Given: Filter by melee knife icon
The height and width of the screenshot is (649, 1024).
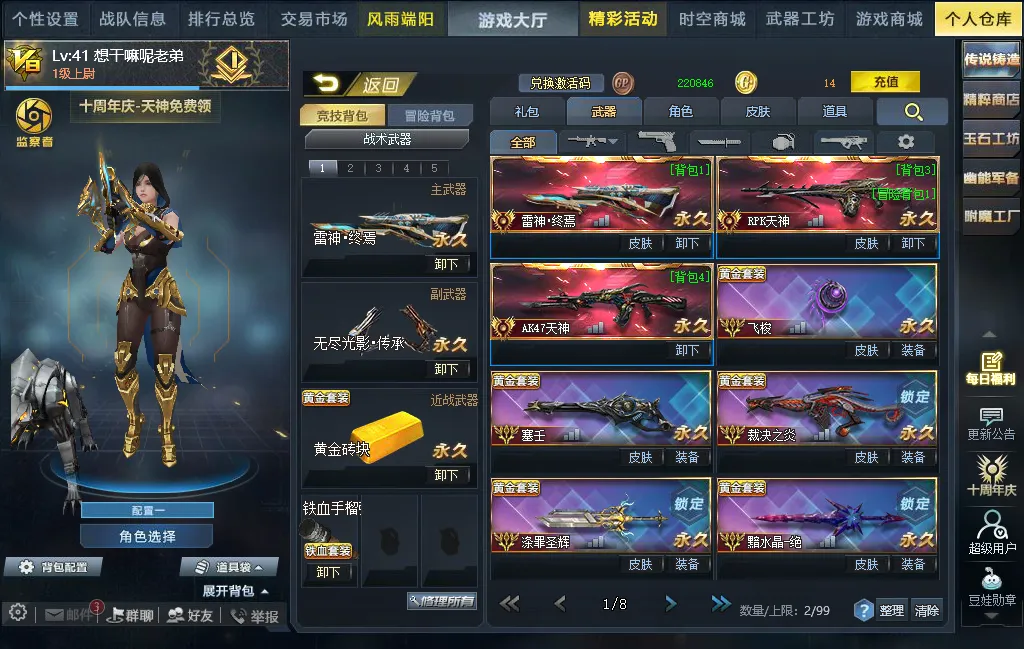Looking at the screenshot, I should coord(718,142).
